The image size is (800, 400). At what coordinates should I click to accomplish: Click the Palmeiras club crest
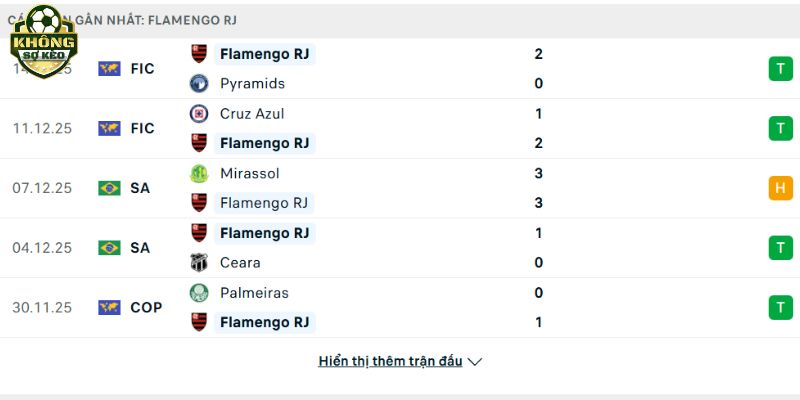coord(199,293)
